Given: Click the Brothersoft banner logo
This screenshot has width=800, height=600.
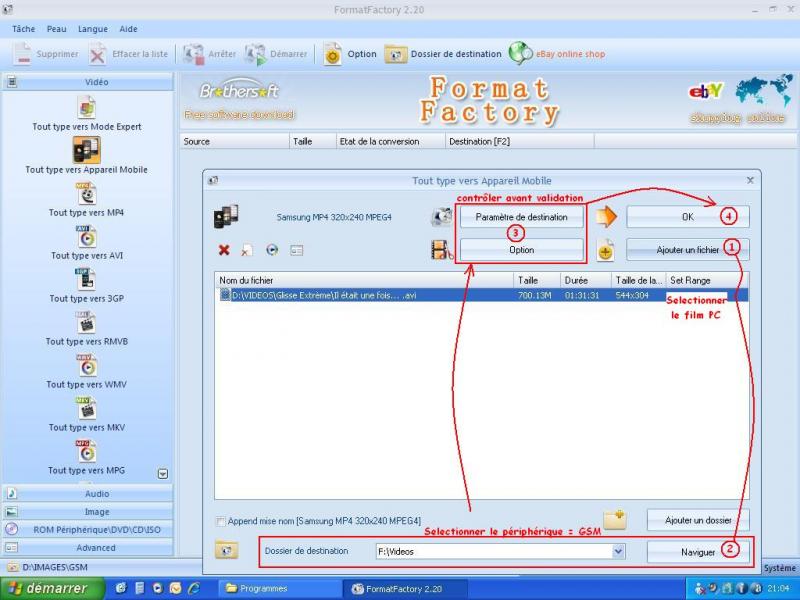Looking at the screenshot, I should pos(239,99).
